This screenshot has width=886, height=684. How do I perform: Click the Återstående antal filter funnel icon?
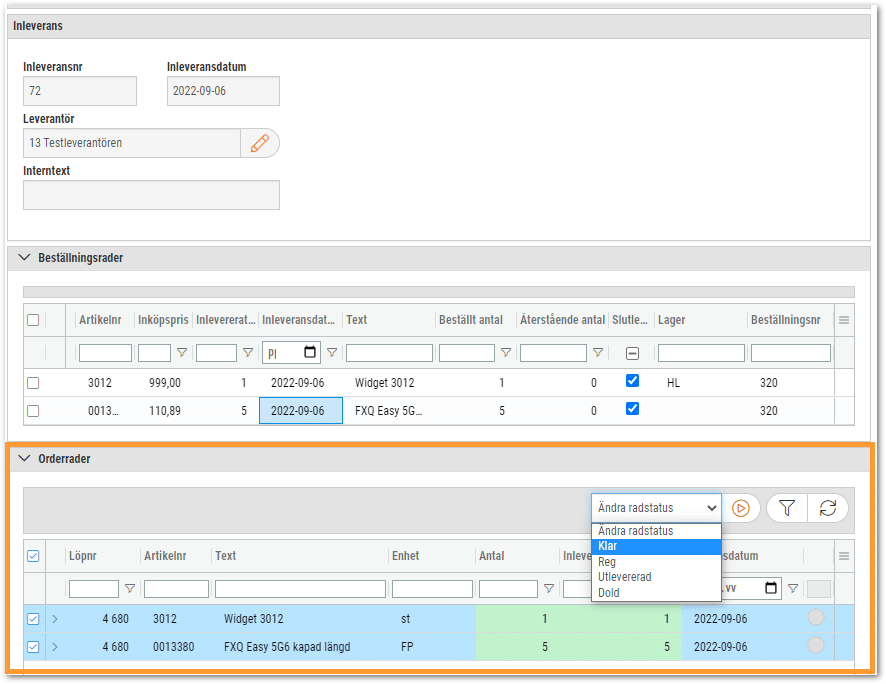(598, 352)
